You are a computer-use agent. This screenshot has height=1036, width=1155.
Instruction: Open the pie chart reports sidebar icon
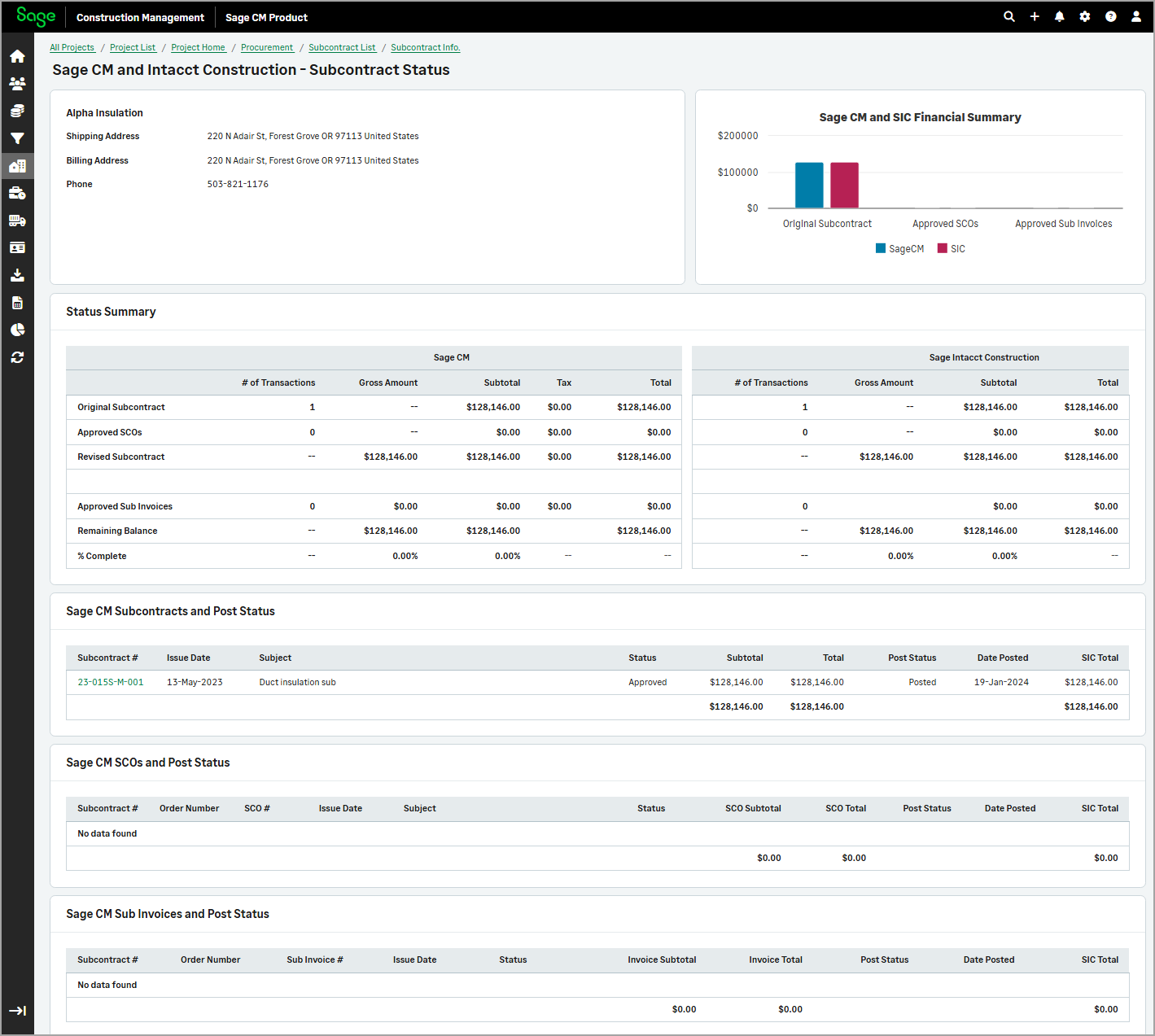point(17,330)
